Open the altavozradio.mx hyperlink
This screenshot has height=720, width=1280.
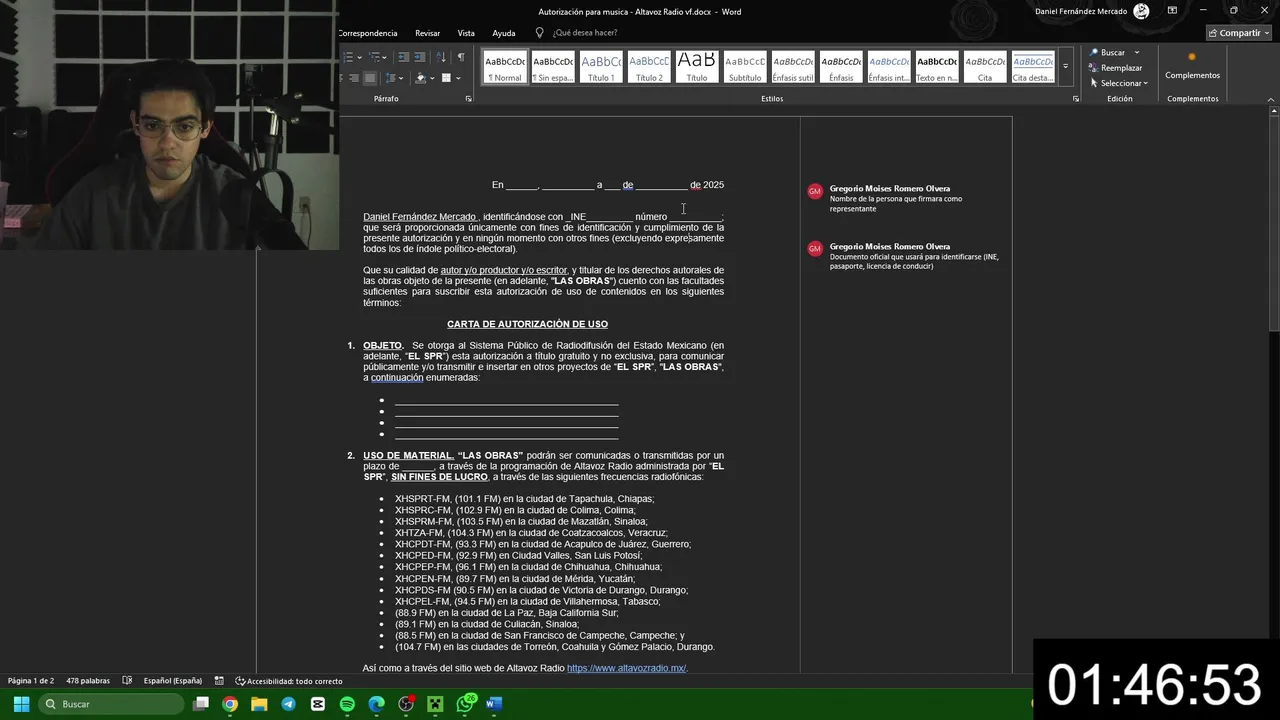click(626, 668)
